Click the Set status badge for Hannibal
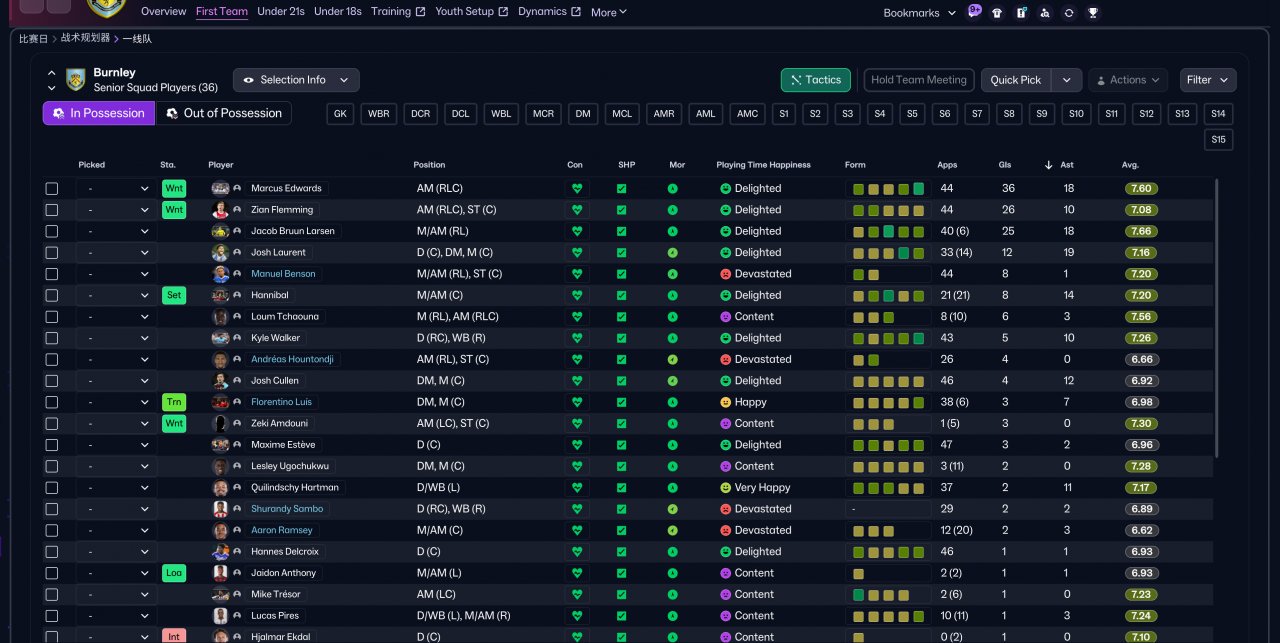 tap(174, 295)
